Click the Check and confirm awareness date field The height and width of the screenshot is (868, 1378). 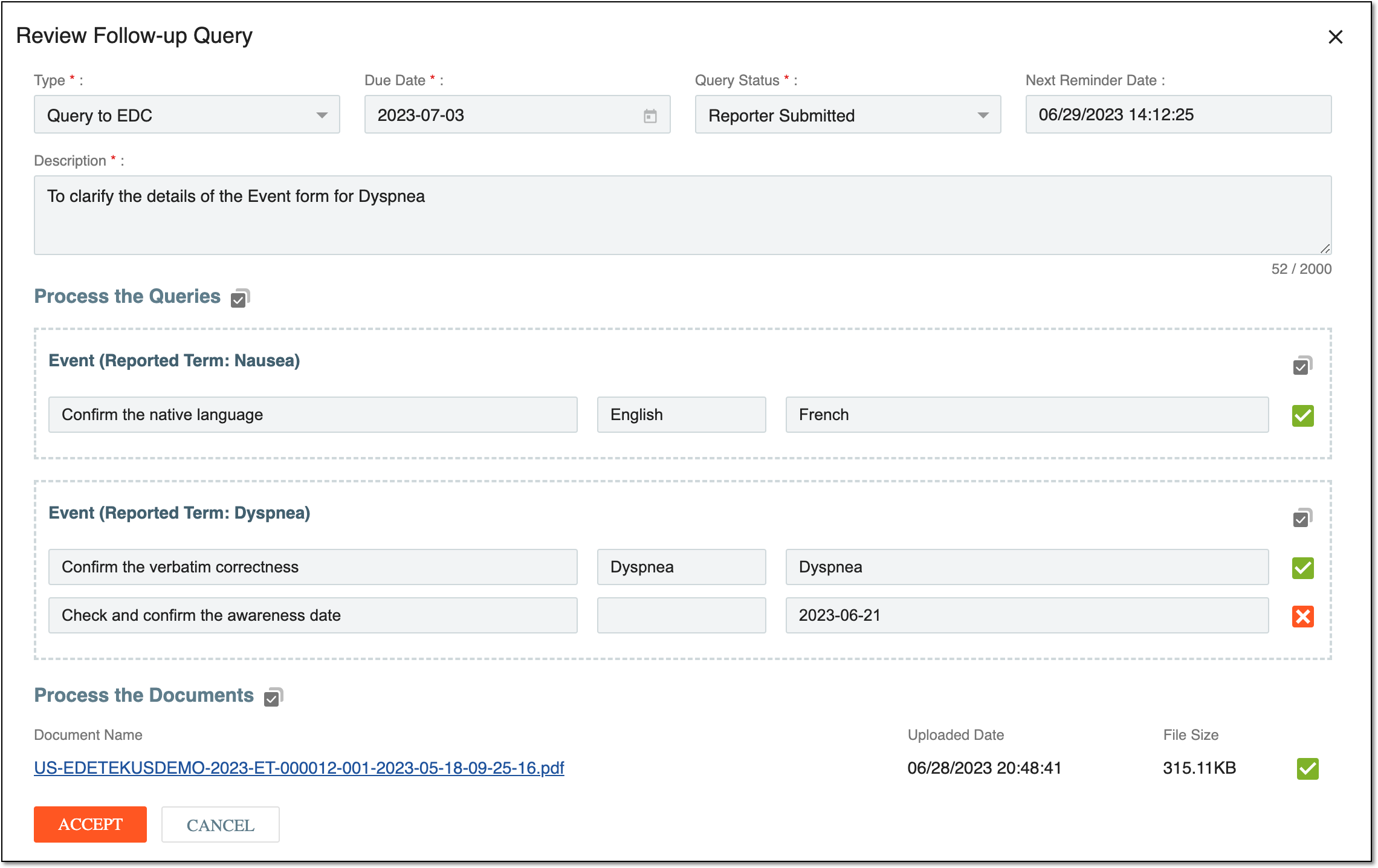coord(313,615)
